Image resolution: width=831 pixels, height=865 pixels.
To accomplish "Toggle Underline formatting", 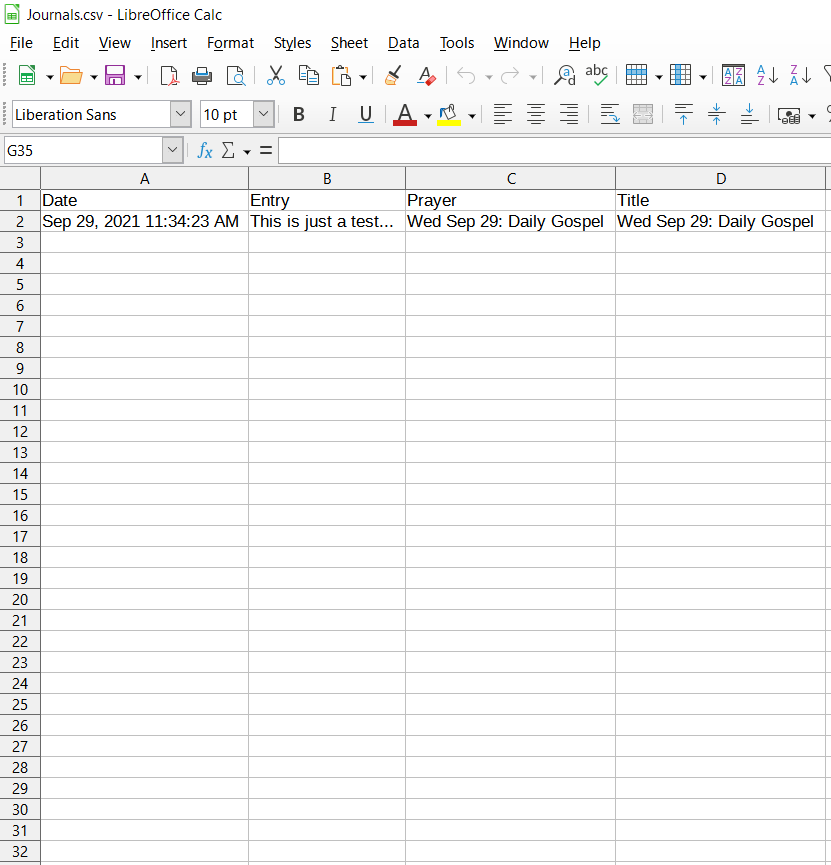I will [x=365, y=115].
